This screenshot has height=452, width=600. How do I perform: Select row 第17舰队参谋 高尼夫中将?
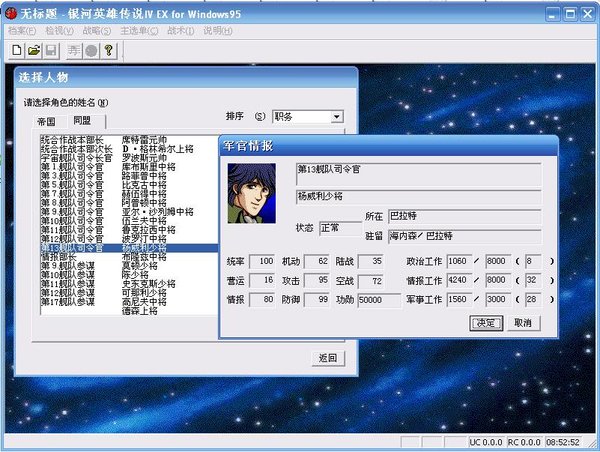click(x=129, y=302)
